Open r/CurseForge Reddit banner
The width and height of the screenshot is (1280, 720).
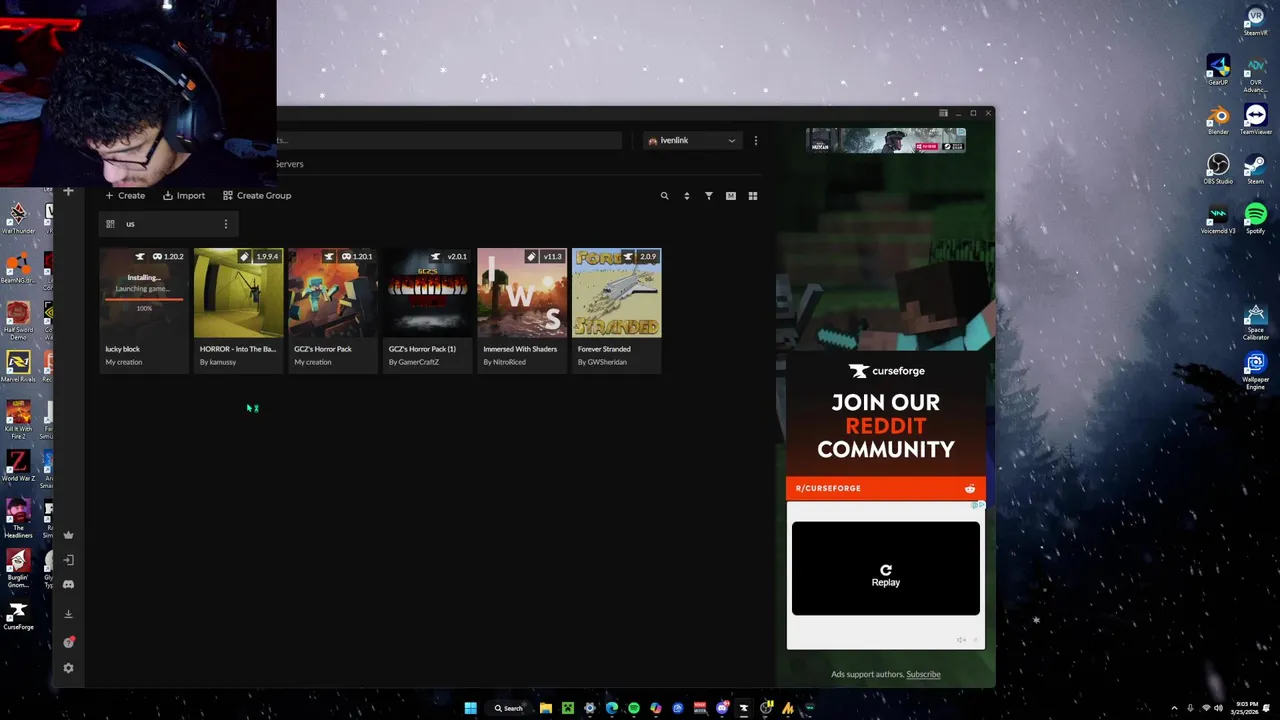pos(886,488)
